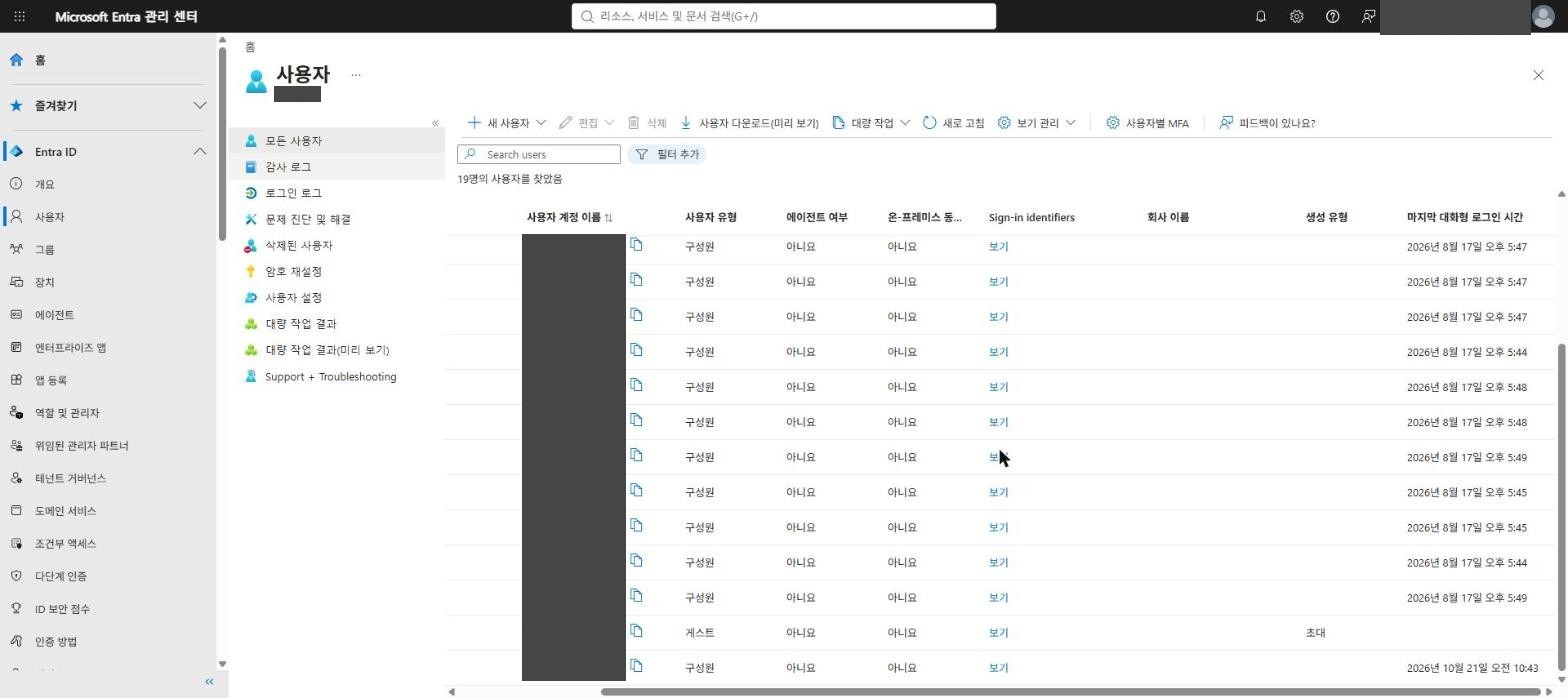Click 새로 고침 to refresh list
1568x698 pixels.
(953, 123)
